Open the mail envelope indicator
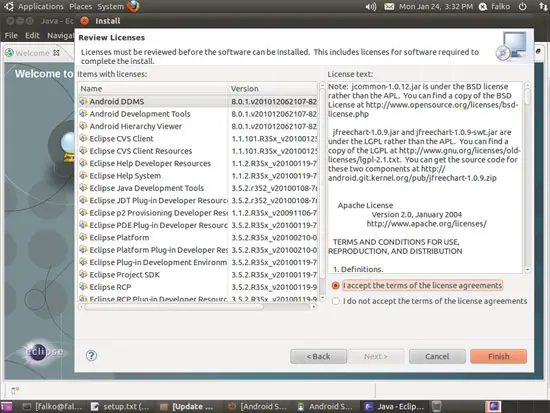 (389, 7)
